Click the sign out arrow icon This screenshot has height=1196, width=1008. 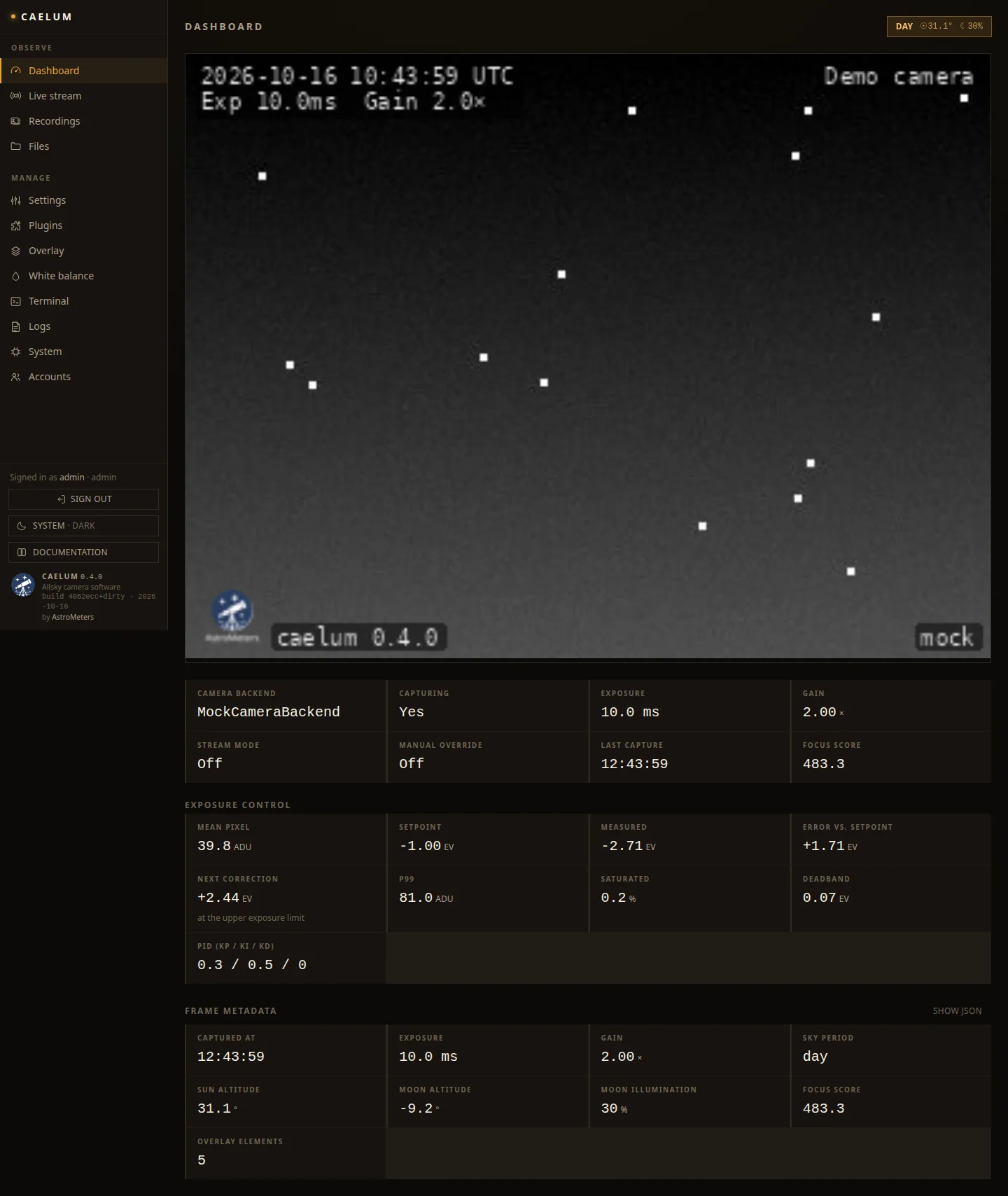click(62, 499)
